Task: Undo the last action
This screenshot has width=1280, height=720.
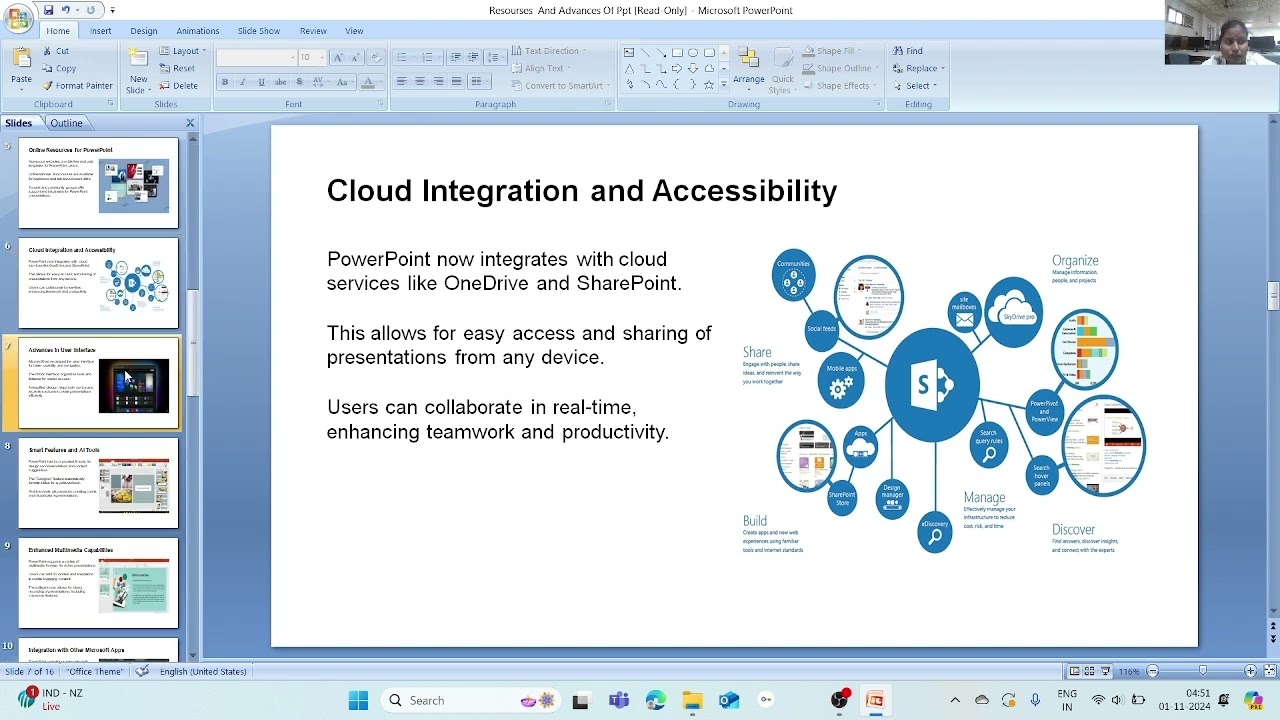Action: tap(66, 10)
